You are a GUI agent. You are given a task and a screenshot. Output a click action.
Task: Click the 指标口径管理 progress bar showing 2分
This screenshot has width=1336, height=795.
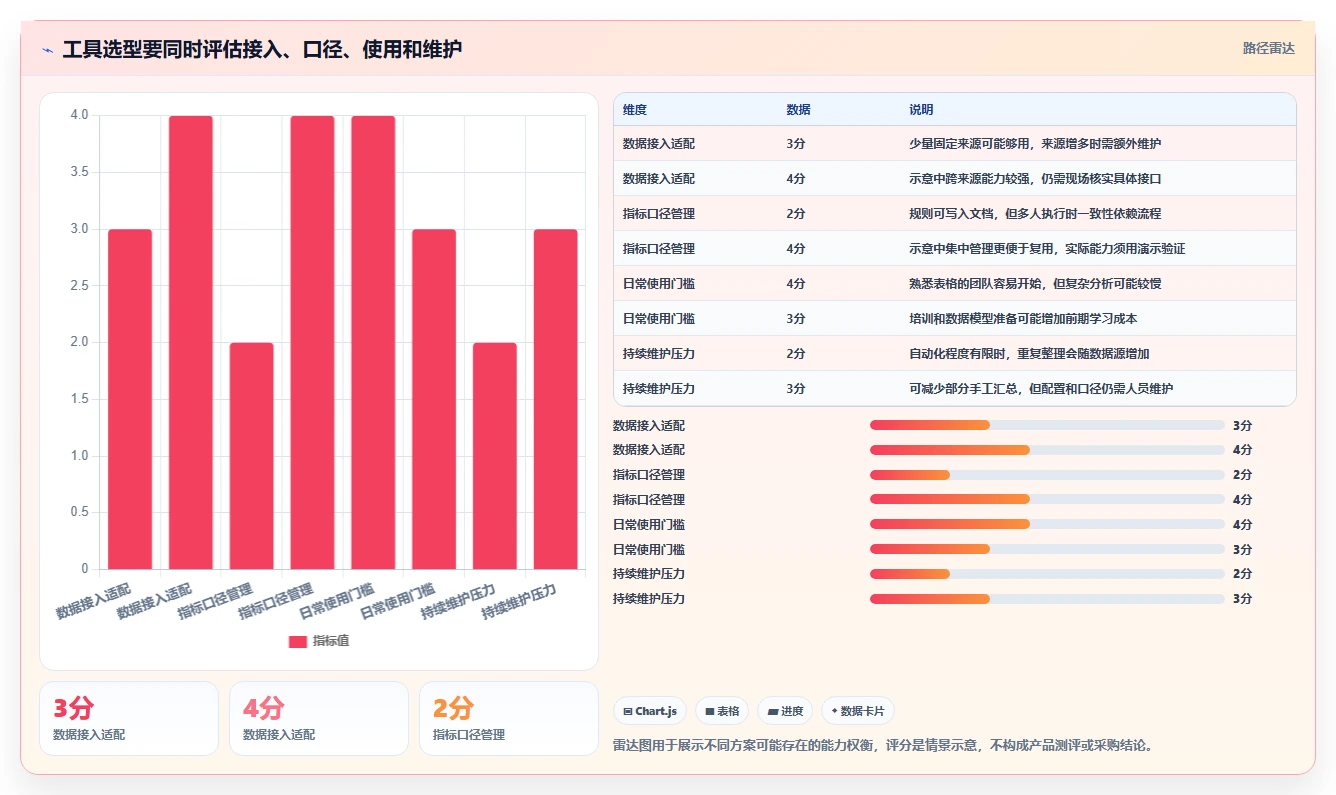(x=1047, y=475)
